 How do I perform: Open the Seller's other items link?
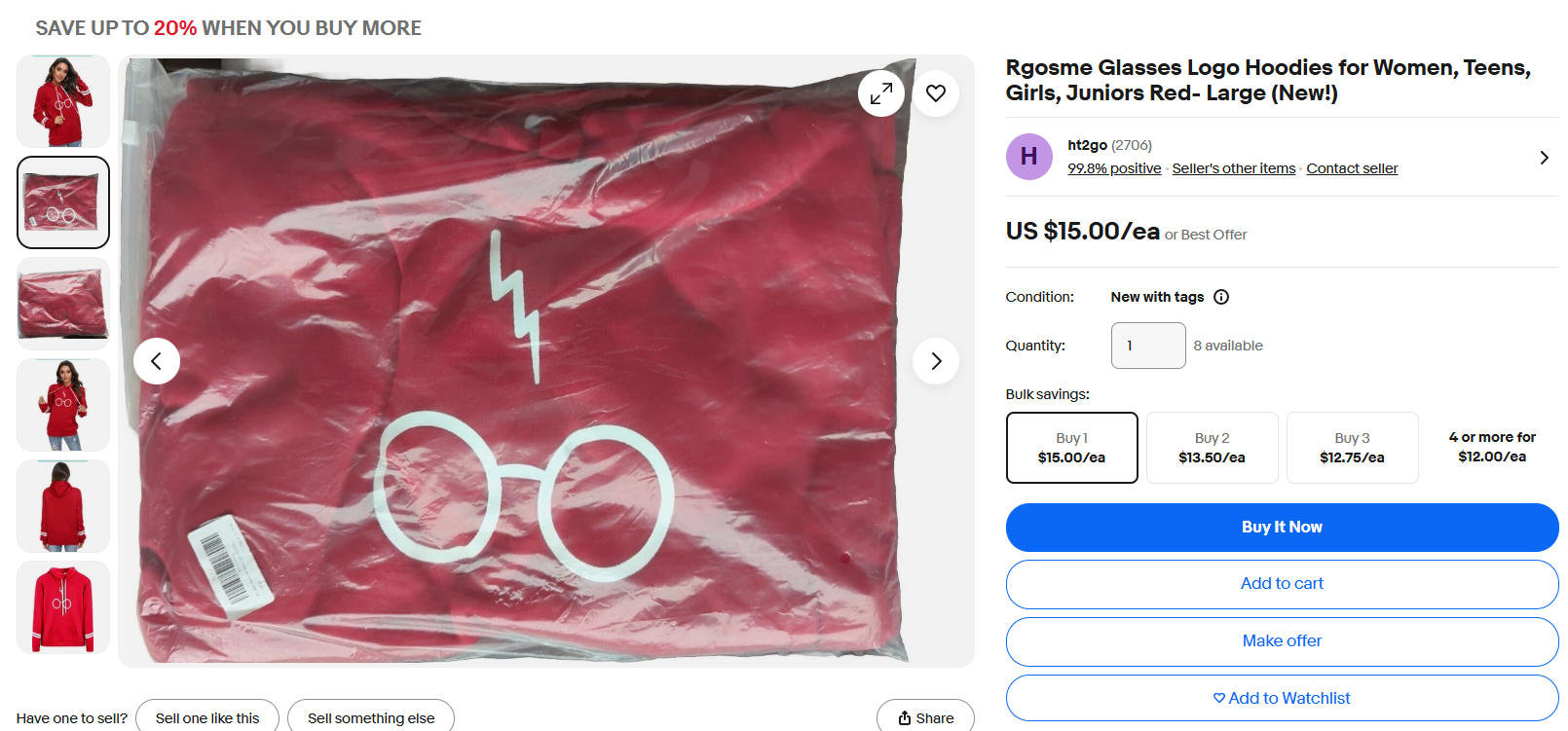tap(1233, 167)
